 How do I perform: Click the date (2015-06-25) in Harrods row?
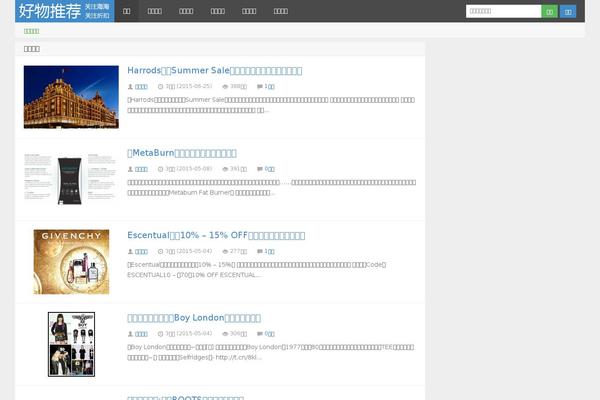point(194,87)
